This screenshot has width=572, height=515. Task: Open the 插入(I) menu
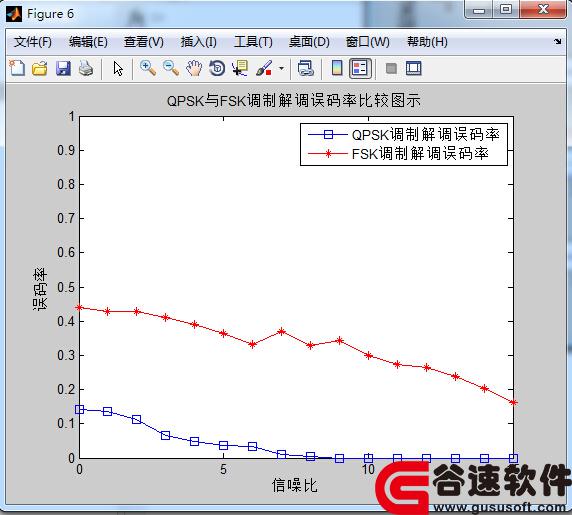click(198, 42)
